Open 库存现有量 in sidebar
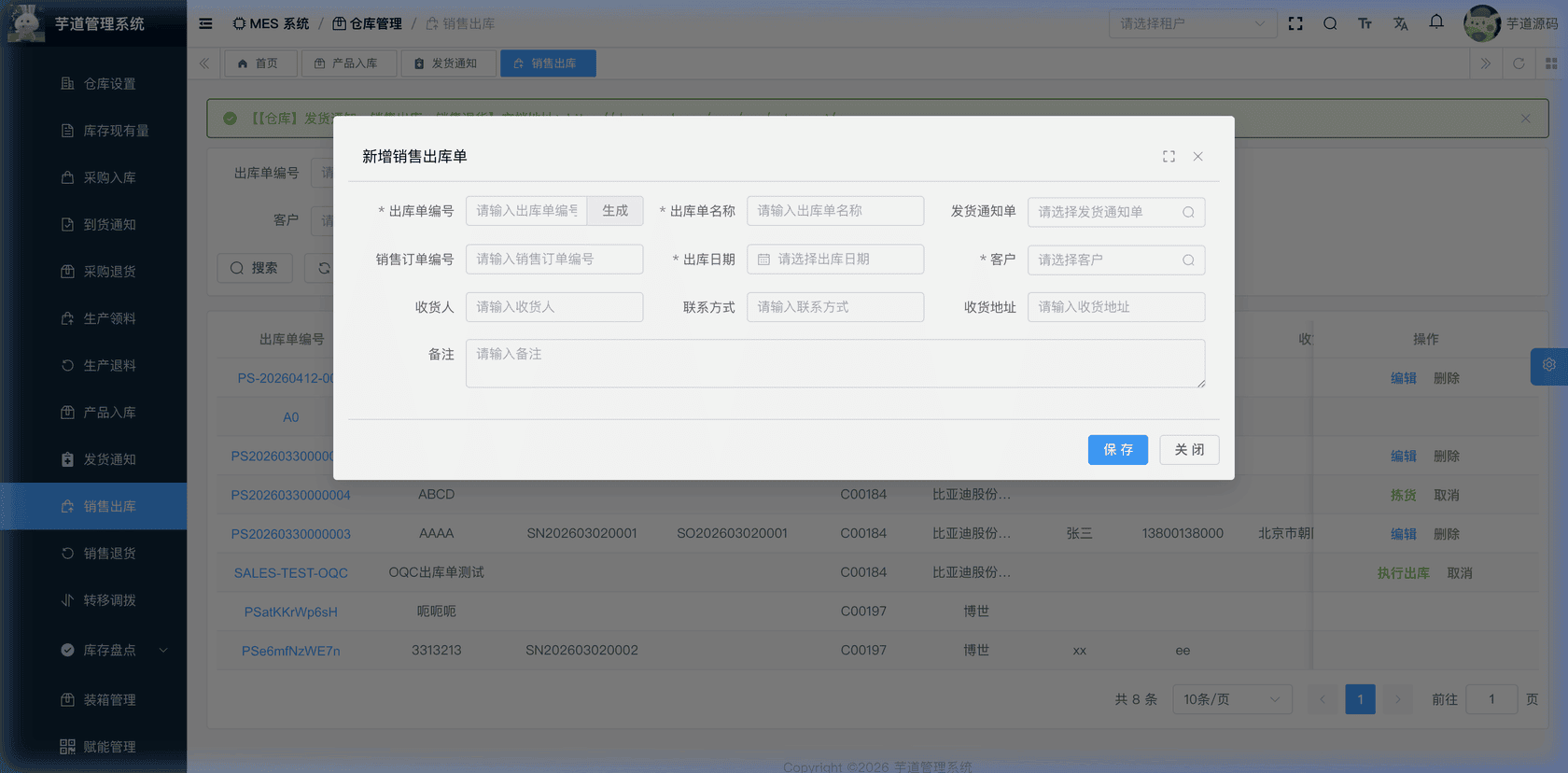The height and width of the screenshot is (773, 1568). (x=93, y=131)
